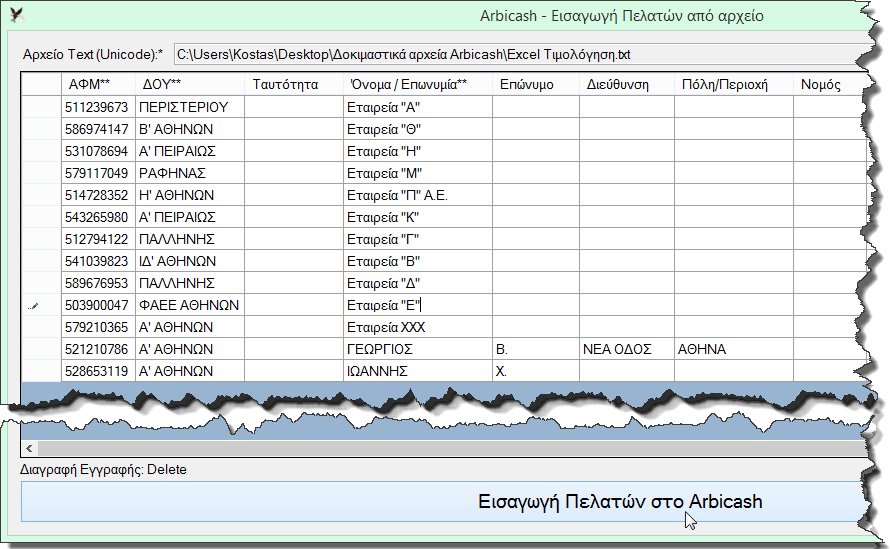Viewport: 890px width, 549px height.
Task: Click the Εταιρεία "Γ" name cell
Action: [x=418, y=239]
